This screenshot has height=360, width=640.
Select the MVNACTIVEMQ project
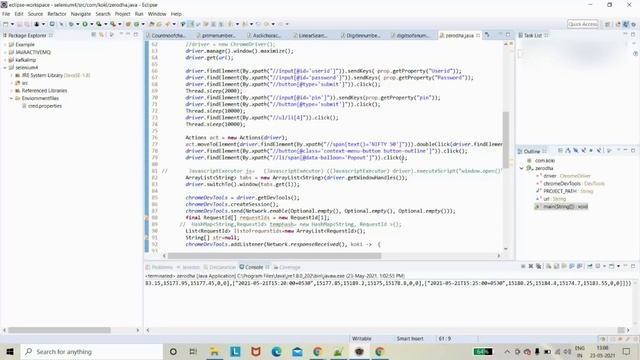point(33,52)
